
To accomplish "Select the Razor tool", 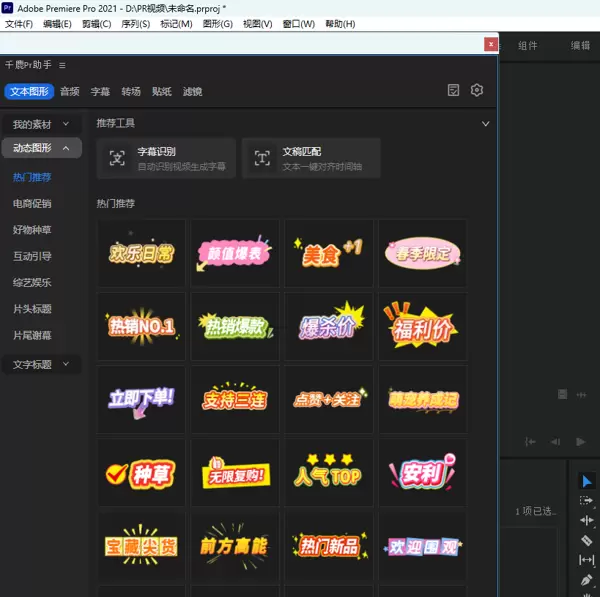I will coord(587,540).
